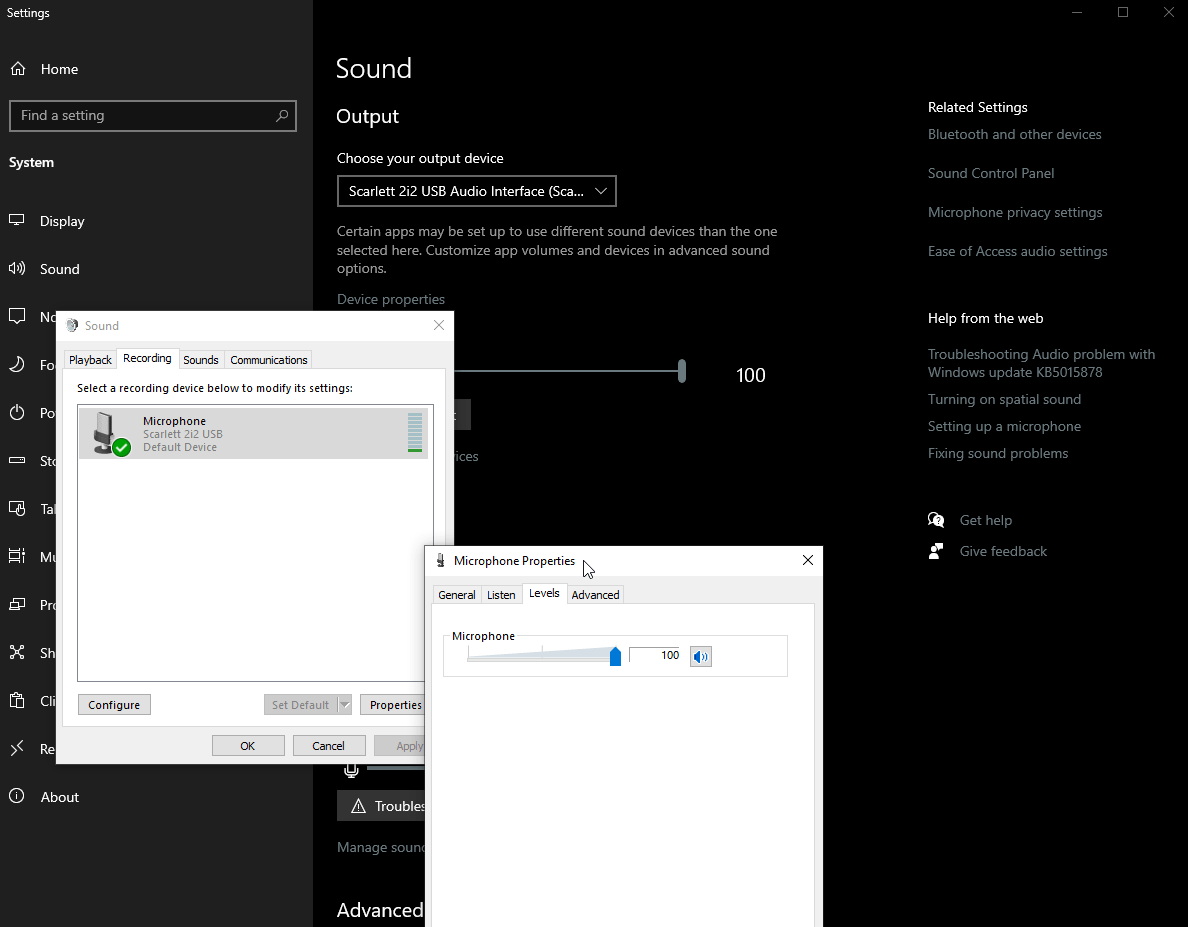The width and height of the screenshot is (1188, 927).
Task: Click the Tablet icon in sidebar
Action: point(17,508)
